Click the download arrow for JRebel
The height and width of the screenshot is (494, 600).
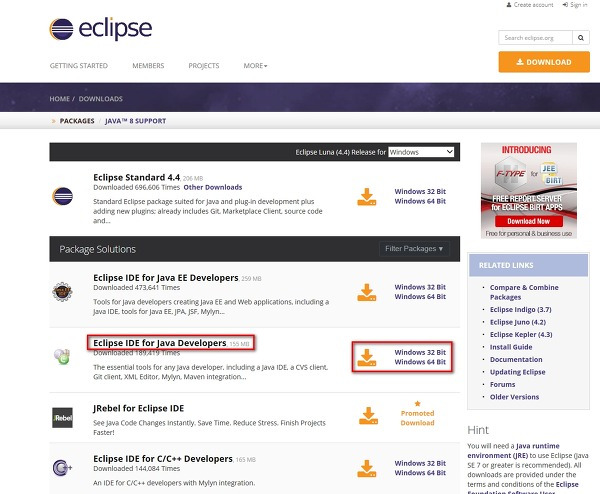point(368,416)
